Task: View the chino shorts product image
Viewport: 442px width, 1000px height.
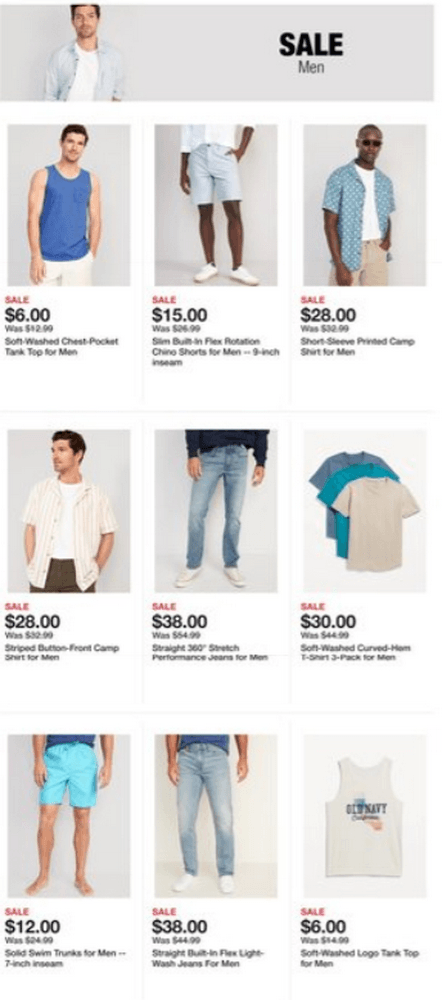Action: pos(216,205)
